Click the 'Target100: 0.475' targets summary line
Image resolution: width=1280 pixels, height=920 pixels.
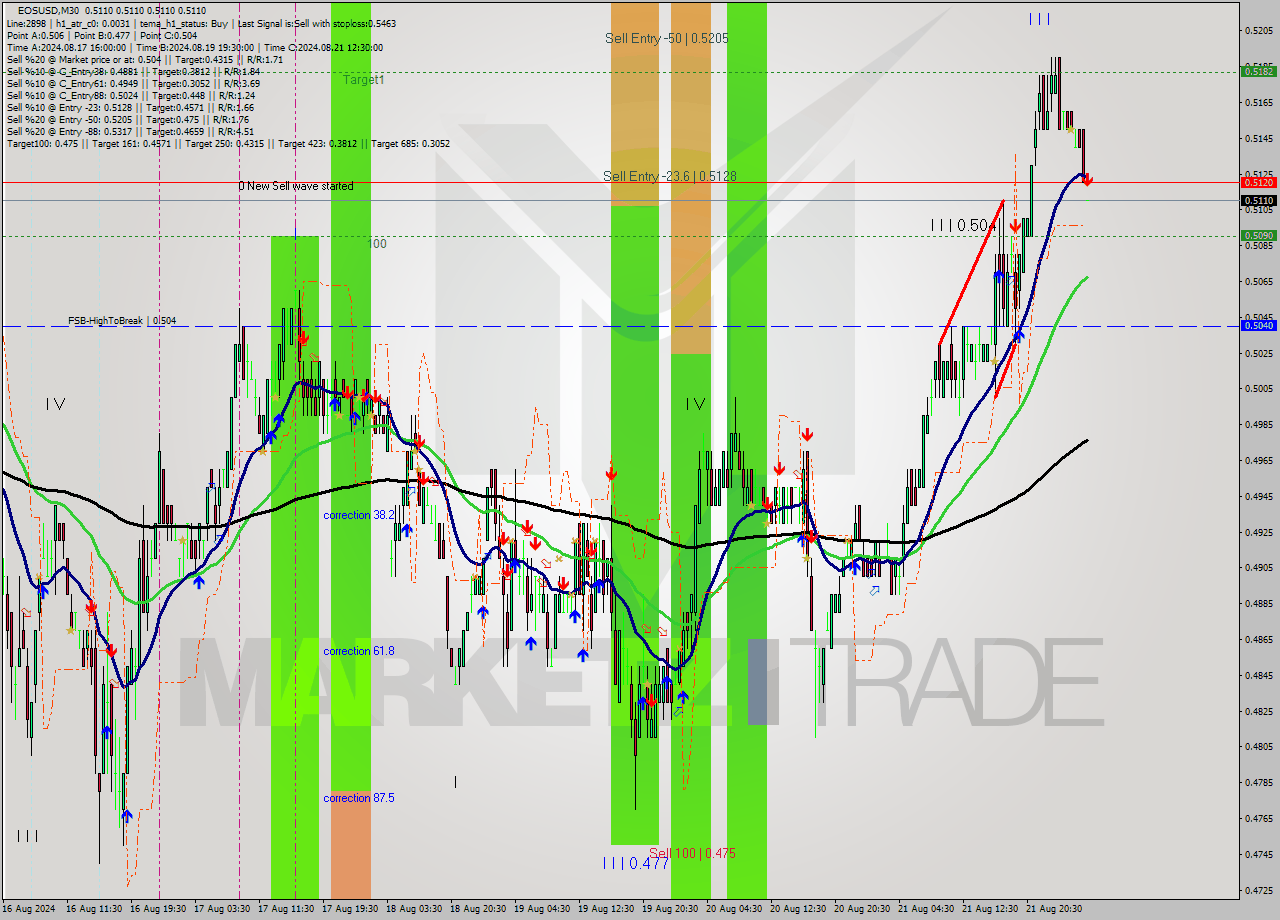coord(228,143)
